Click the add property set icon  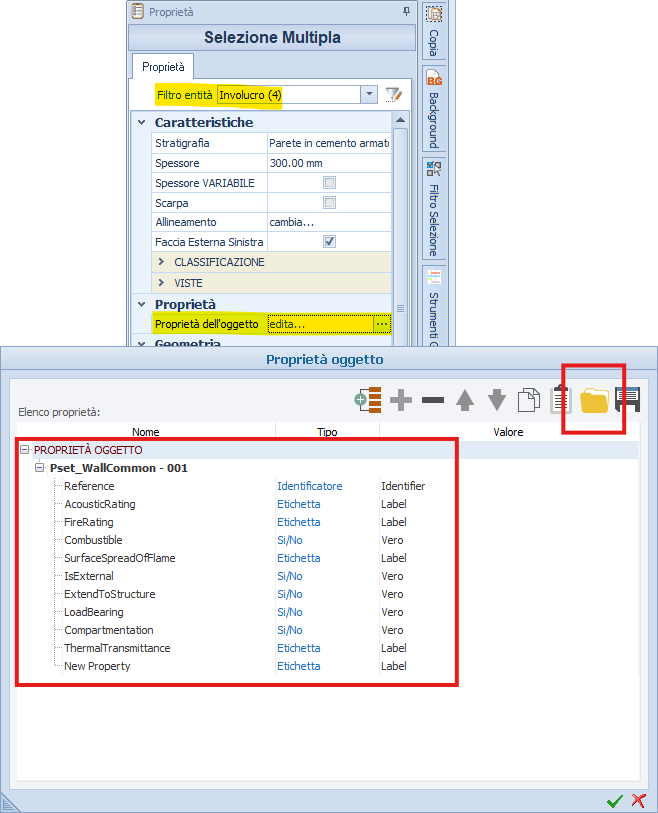(368, 400)
